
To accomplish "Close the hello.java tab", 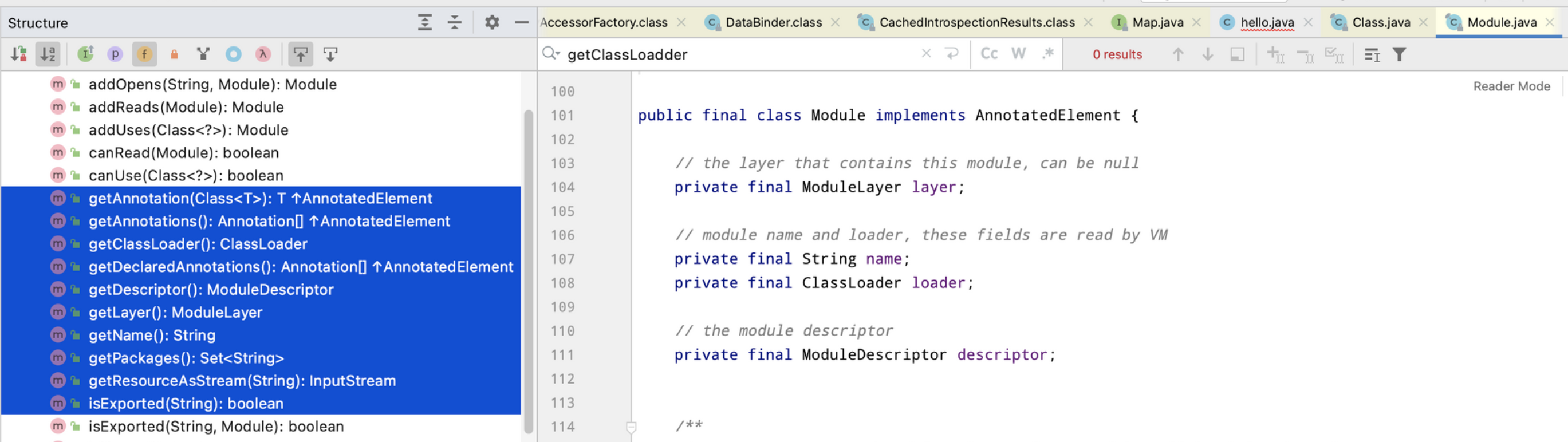I will (x=1308, y=22).
